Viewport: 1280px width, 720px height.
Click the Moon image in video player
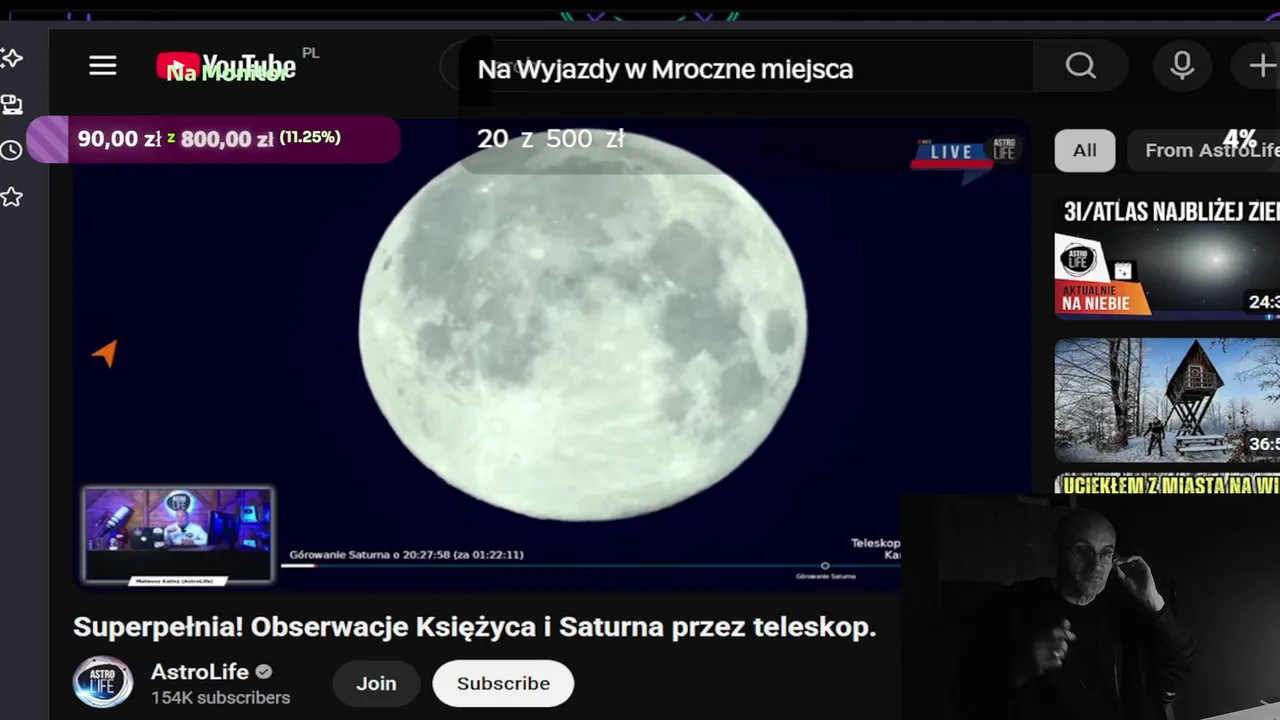click(583, 327)
